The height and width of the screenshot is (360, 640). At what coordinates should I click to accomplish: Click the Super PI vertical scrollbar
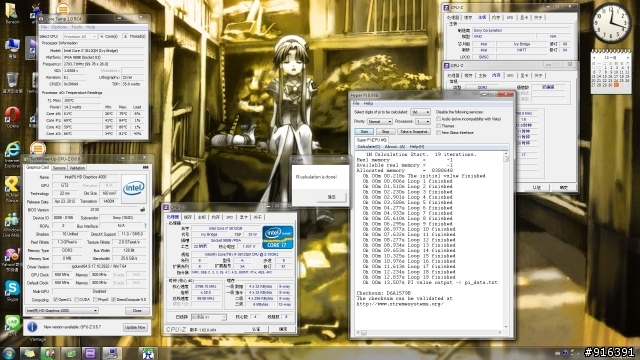506,240
